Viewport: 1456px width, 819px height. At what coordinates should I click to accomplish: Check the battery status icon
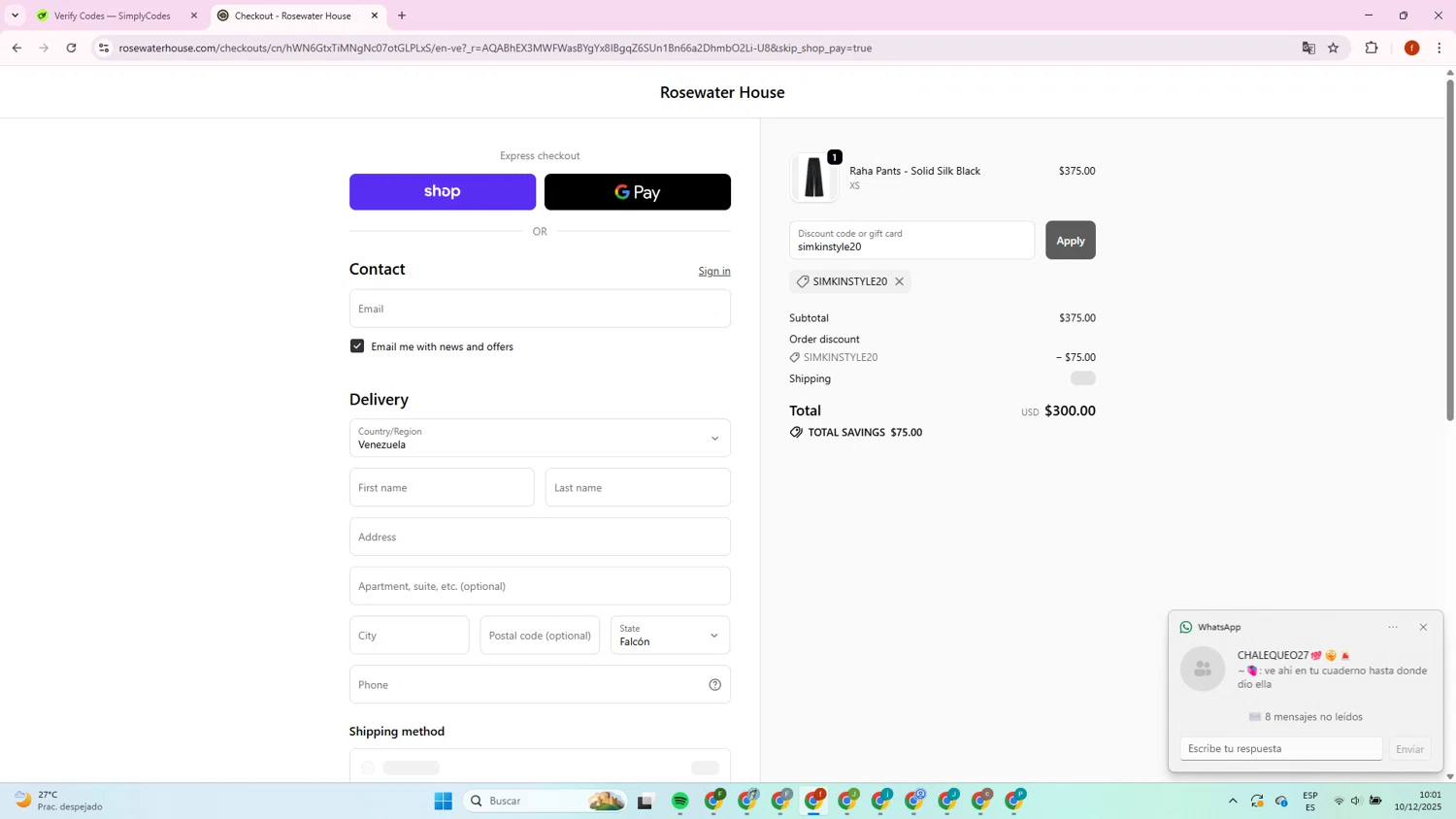click(1375, 801)
